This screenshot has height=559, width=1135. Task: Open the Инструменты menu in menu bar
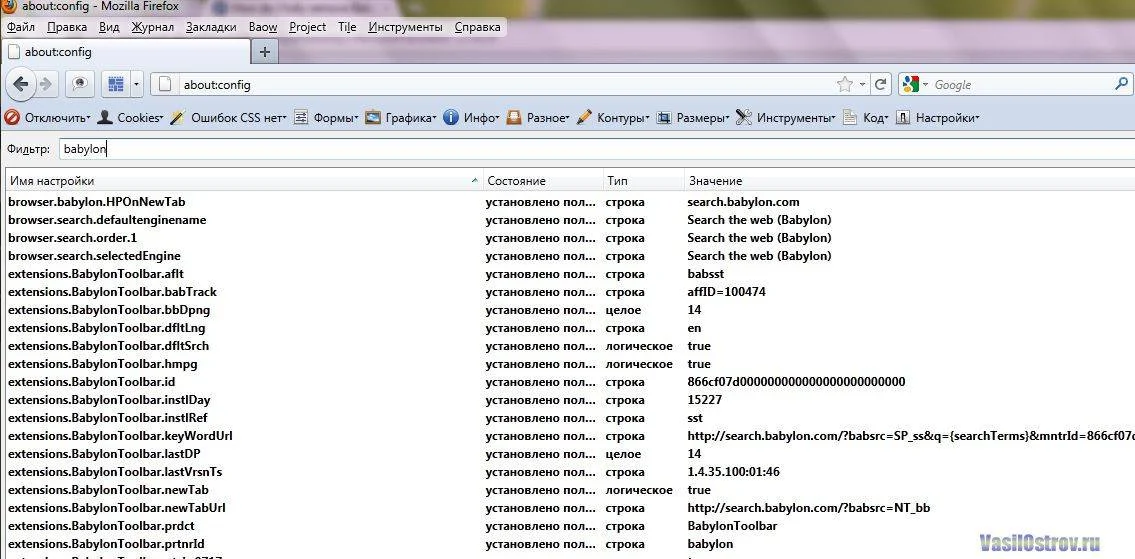(x=405, y=27)
